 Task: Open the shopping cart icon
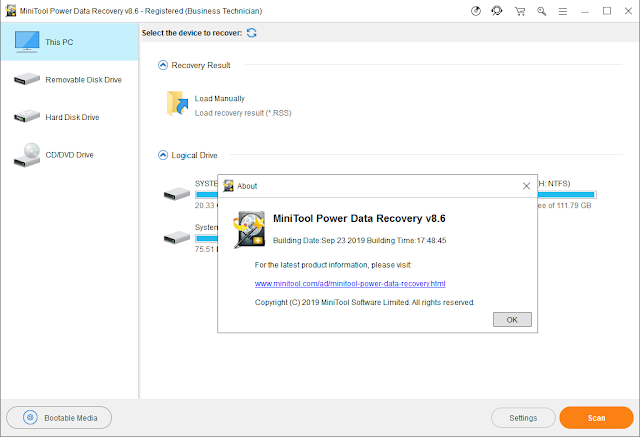[520, 11]
